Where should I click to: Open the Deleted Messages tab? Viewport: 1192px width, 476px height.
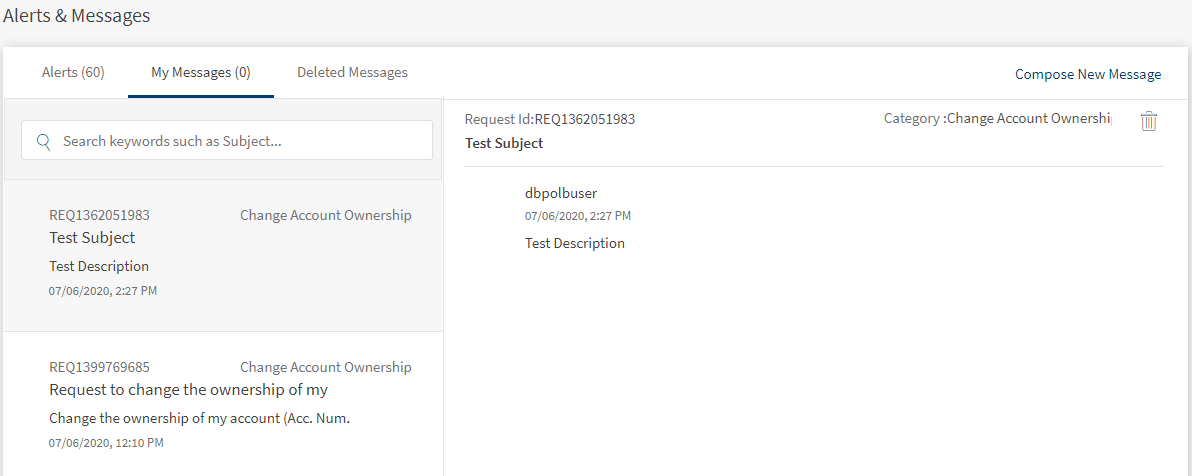click(352, 73)
